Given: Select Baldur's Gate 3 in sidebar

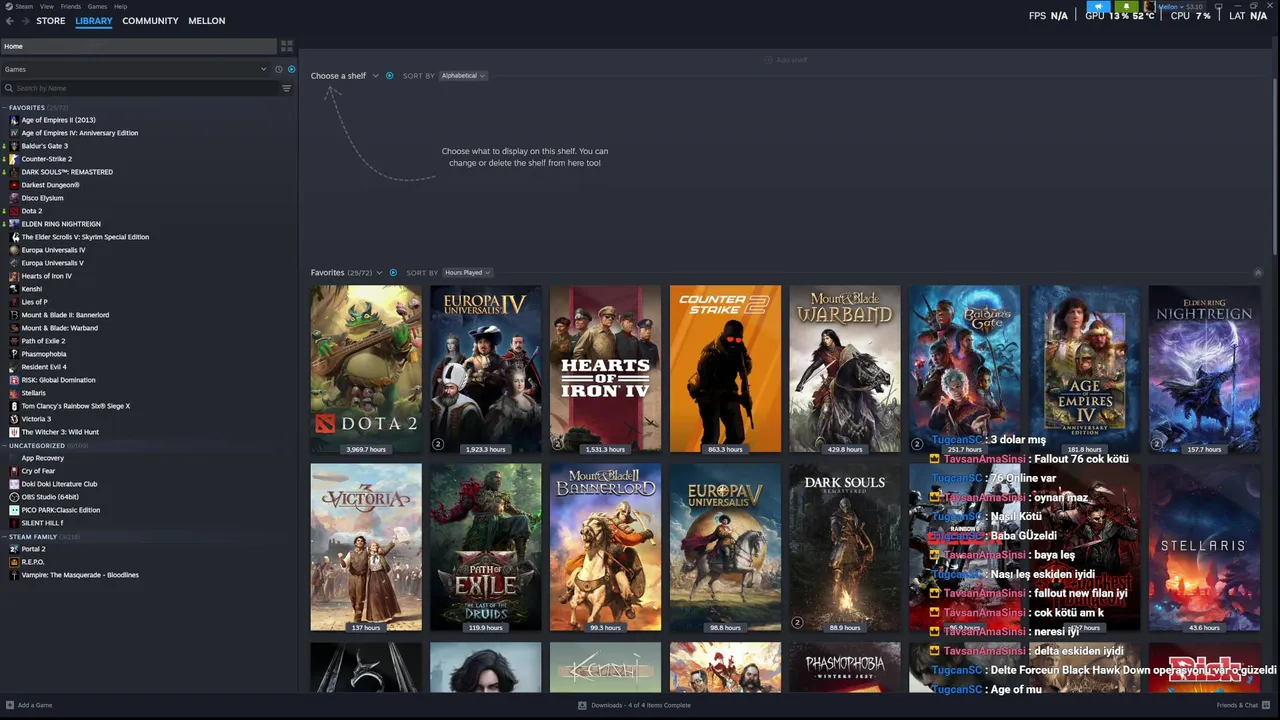Looking at the screenshot, I should [x=45, y=146].
